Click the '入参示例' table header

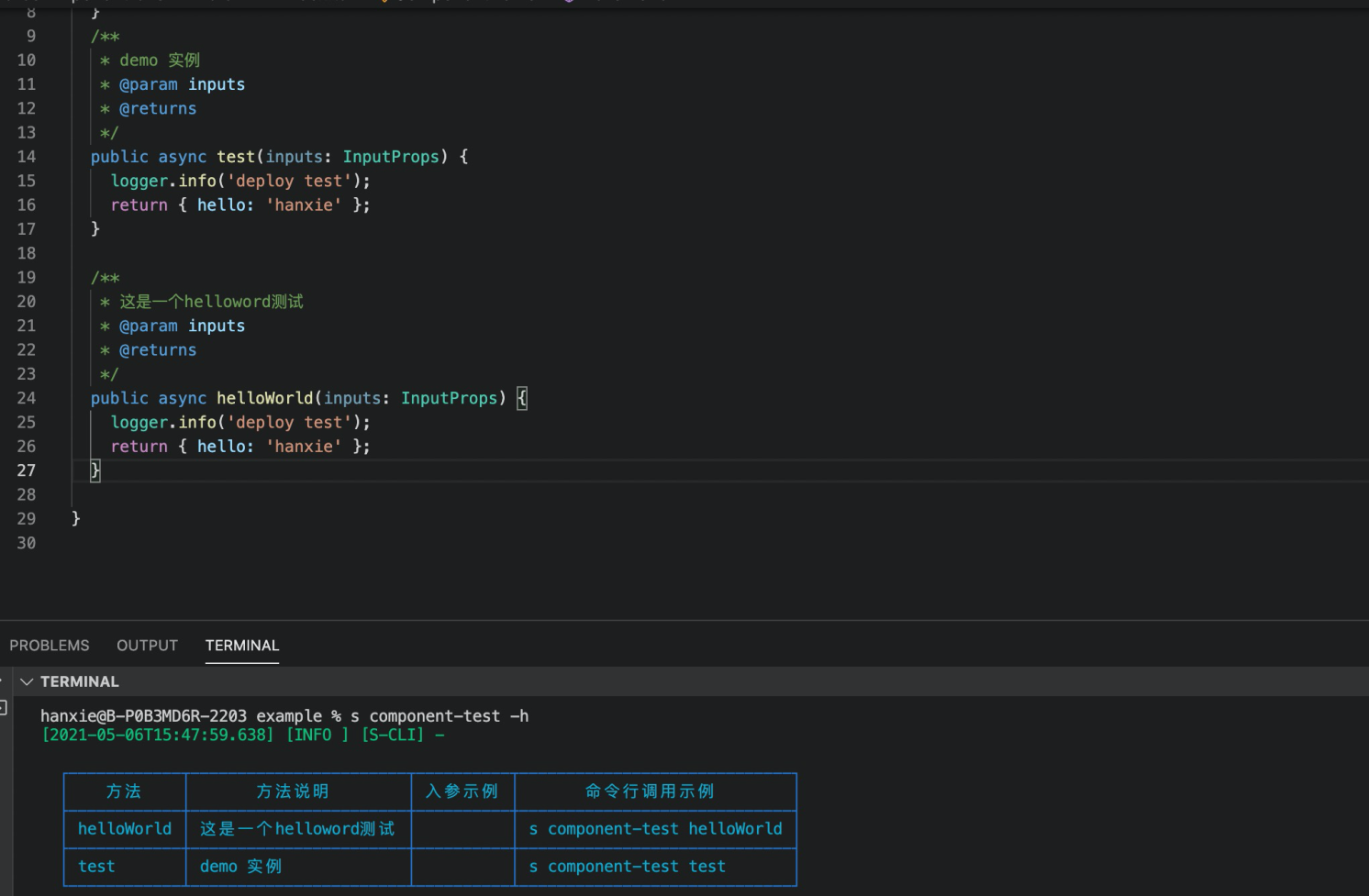click(462, 791)
